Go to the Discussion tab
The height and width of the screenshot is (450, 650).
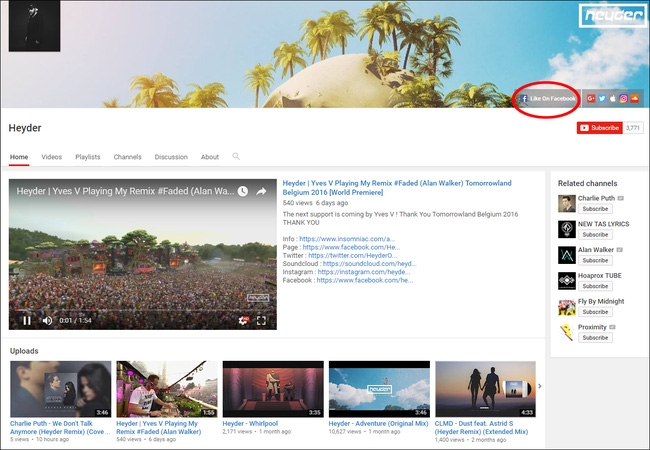(x=171, y=157)
